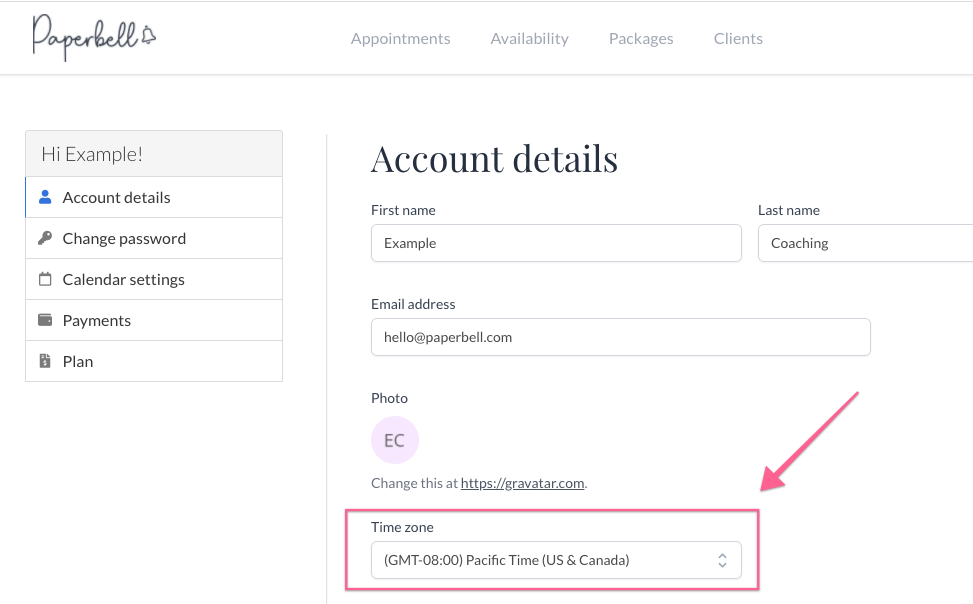Open the Time zone dropdown
973x604 pixels.
(x=556, y=560)
